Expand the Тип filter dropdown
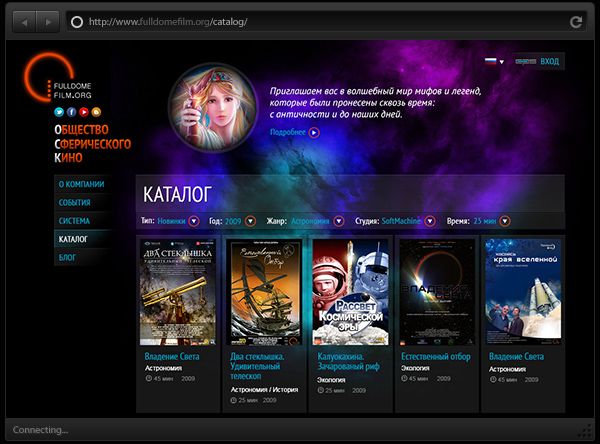Screen dimensions: 600x444 [194, 221]
